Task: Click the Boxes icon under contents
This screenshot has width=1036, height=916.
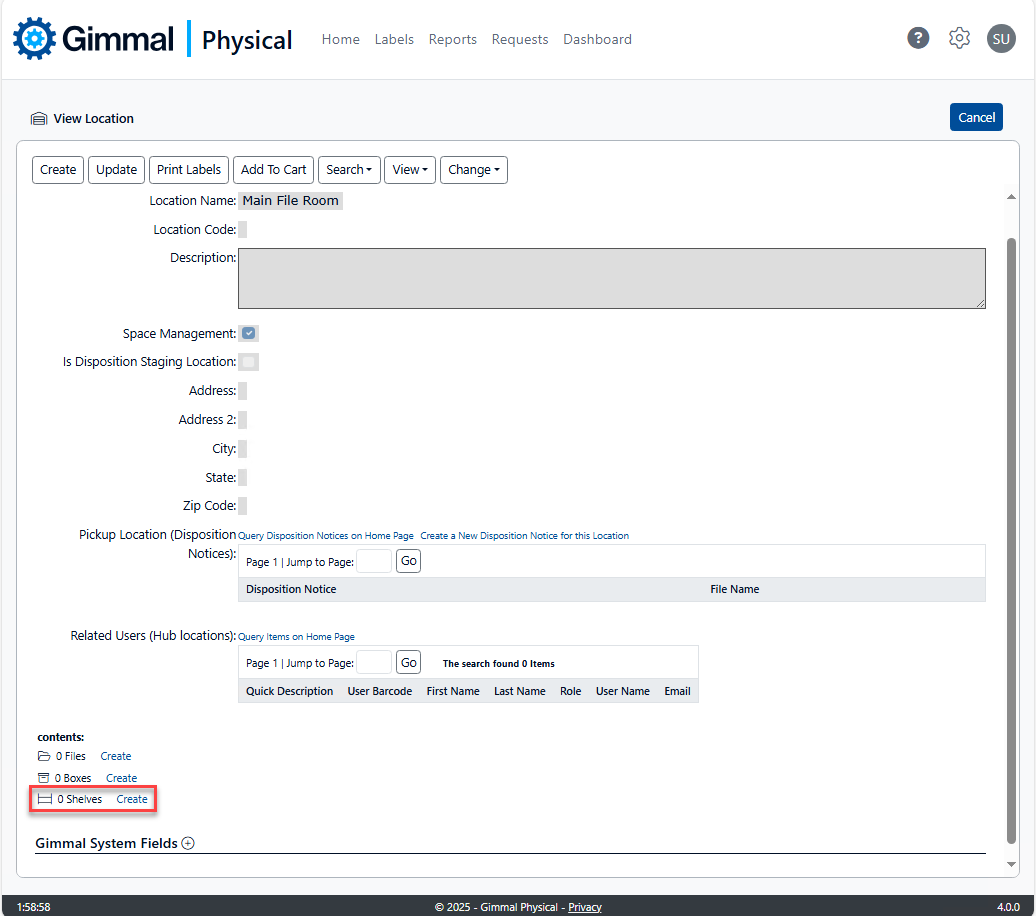Action: [x=44, y=778]
